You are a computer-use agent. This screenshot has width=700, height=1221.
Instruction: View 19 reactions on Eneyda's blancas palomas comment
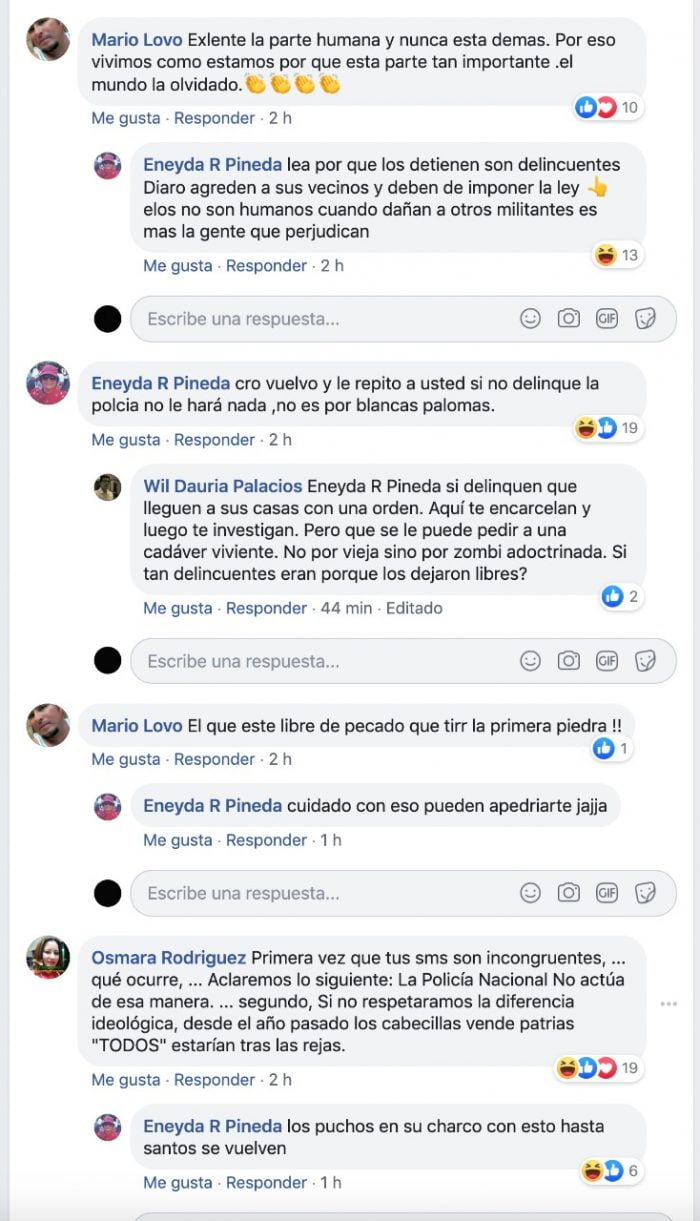(x=607, y=428)
